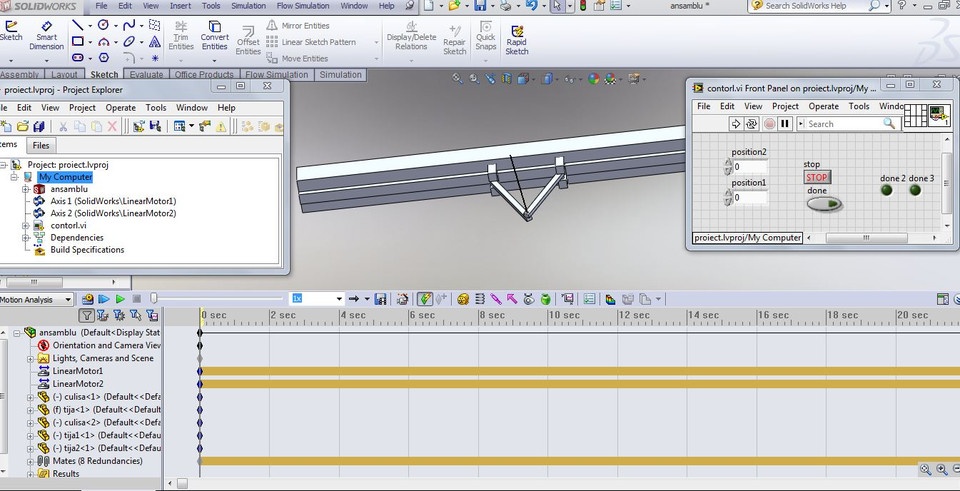Open the 1x playback speed dropdown

tap(339, 299)
